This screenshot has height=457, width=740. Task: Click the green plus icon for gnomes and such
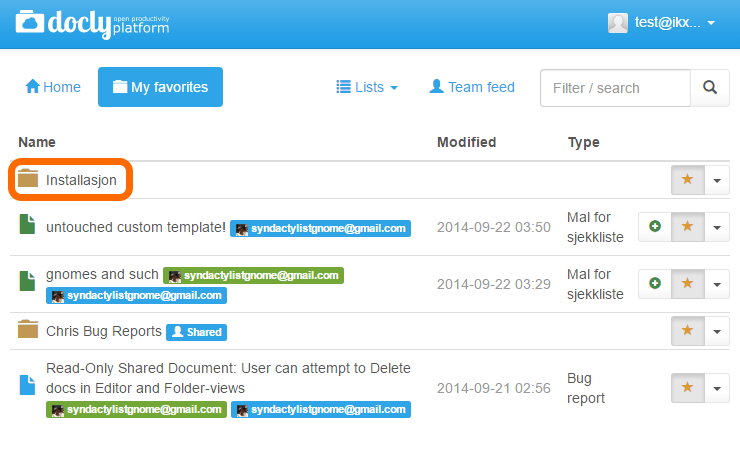point(655,283)
